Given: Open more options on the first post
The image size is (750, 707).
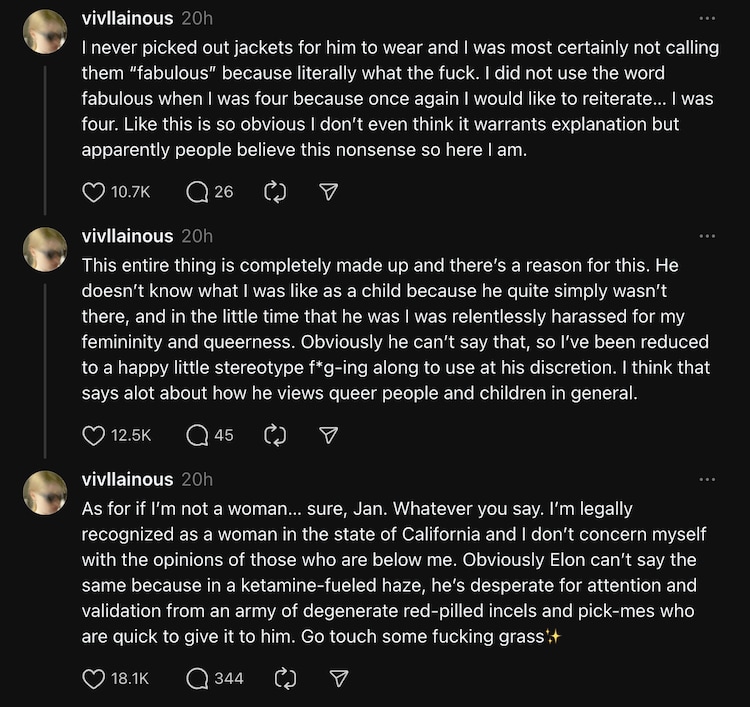Looking at the screenshot, I should pos(707,18).
